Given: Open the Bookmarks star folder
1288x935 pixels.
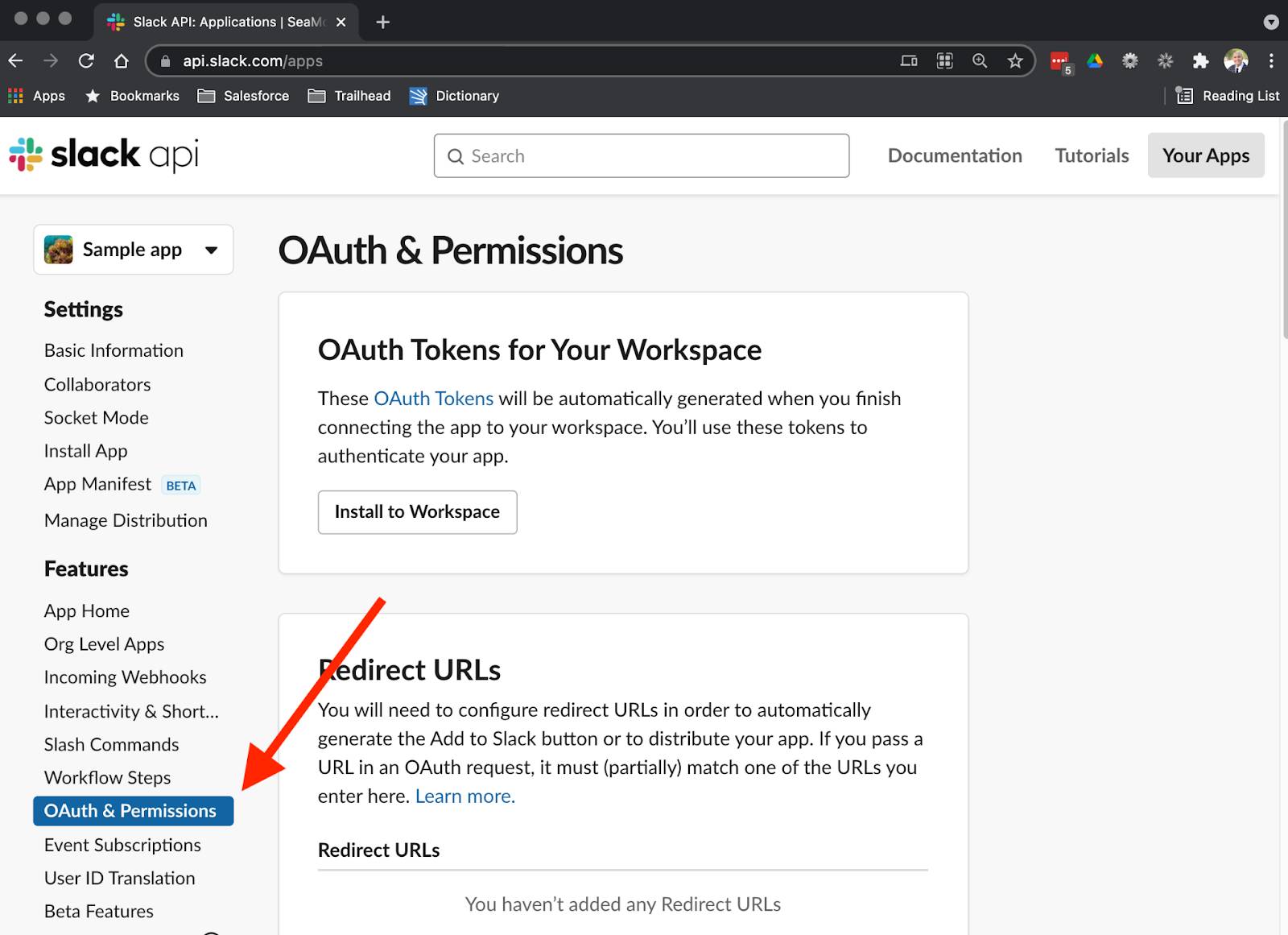Looking at the screenshot, I should pos(132,96).
